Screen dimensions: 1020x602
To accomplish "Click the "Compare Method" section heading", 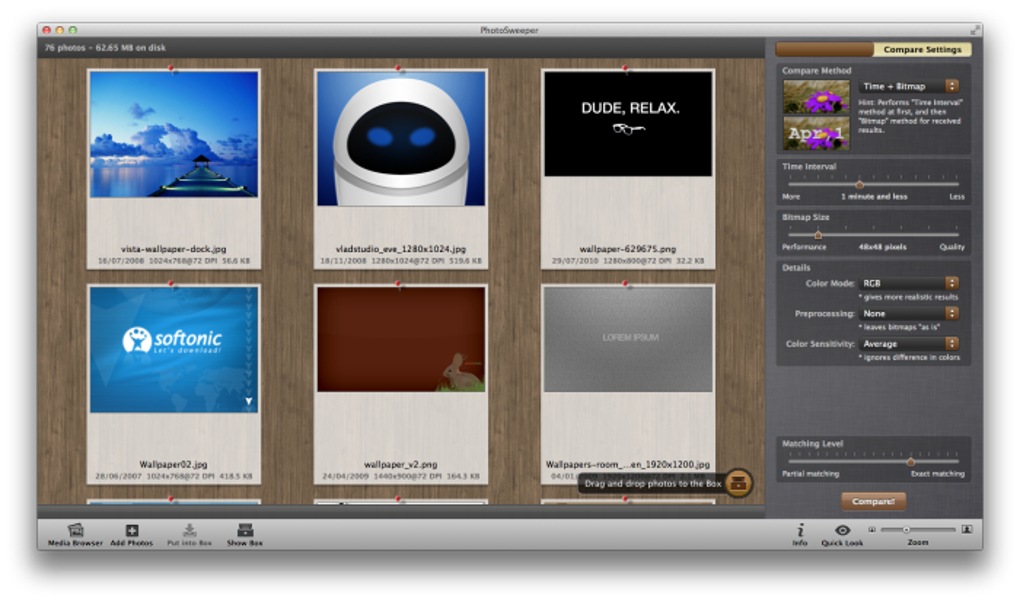I will 816,70.
